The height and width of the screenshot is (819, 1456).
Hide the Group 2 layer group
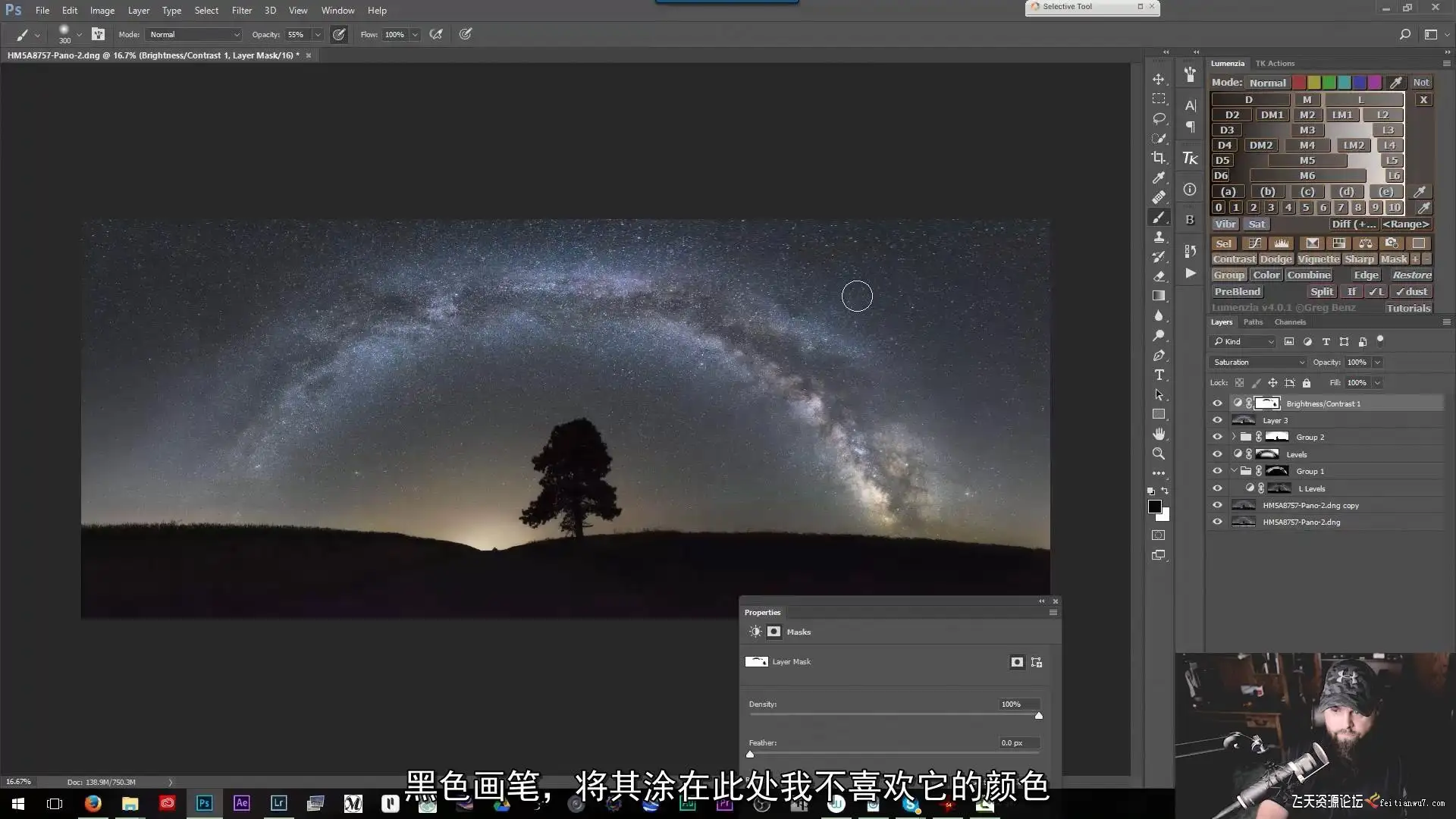coord(1217,437)
